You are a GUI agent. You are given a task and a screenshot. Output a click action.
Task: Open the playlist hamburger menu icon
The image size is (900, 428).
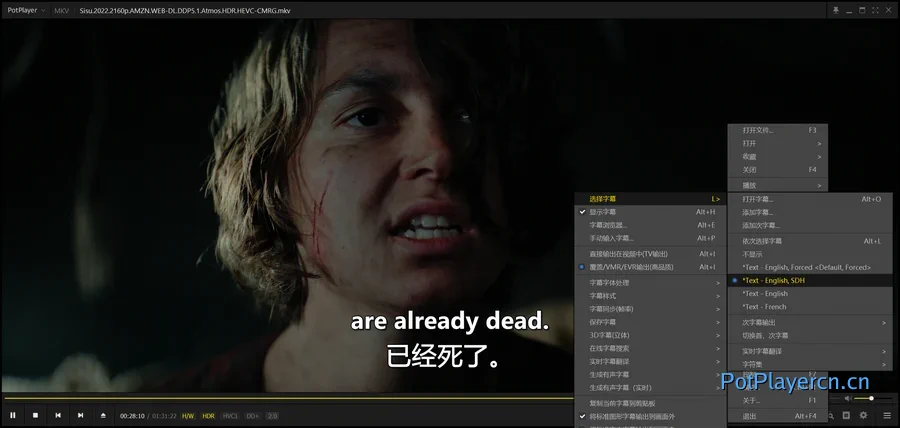887,415
